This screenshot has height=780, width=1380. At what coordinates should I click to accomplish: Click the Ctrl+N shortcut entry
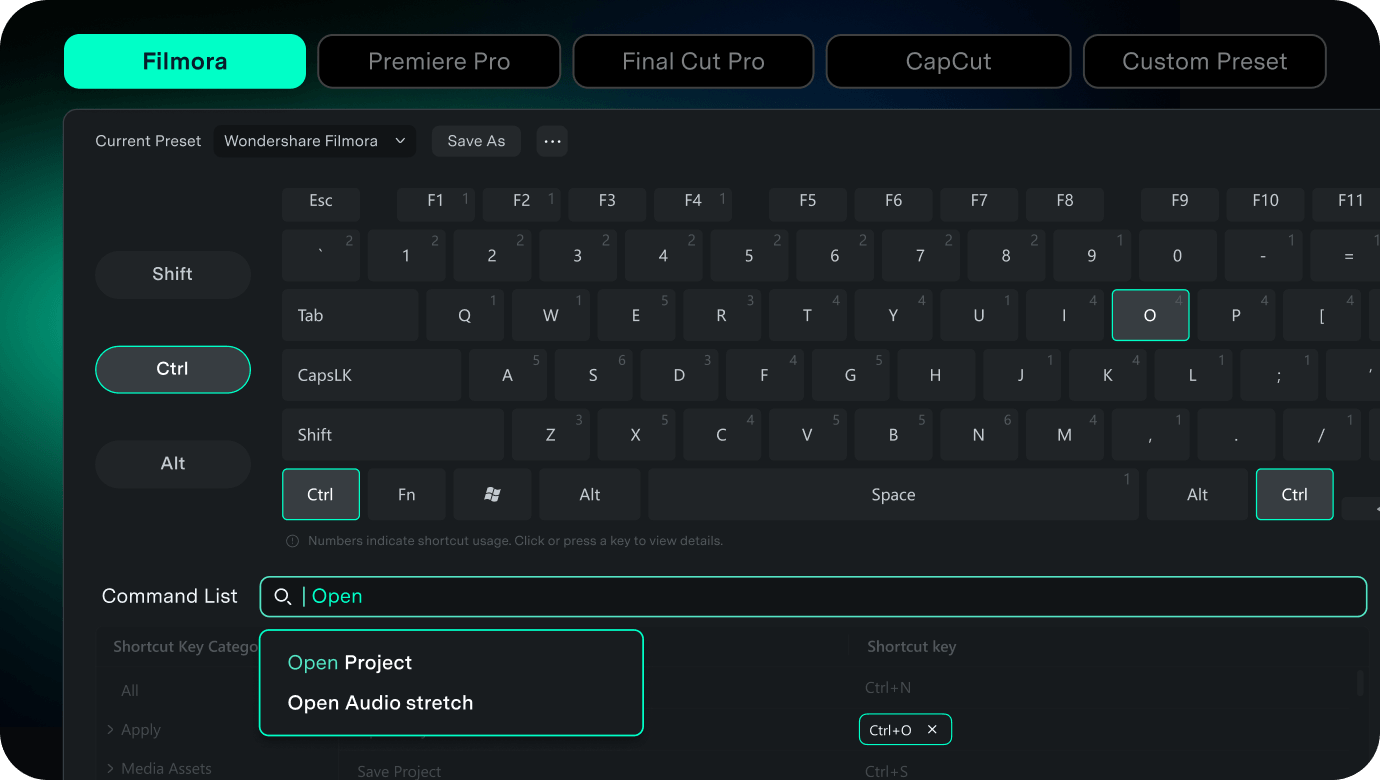888,688
